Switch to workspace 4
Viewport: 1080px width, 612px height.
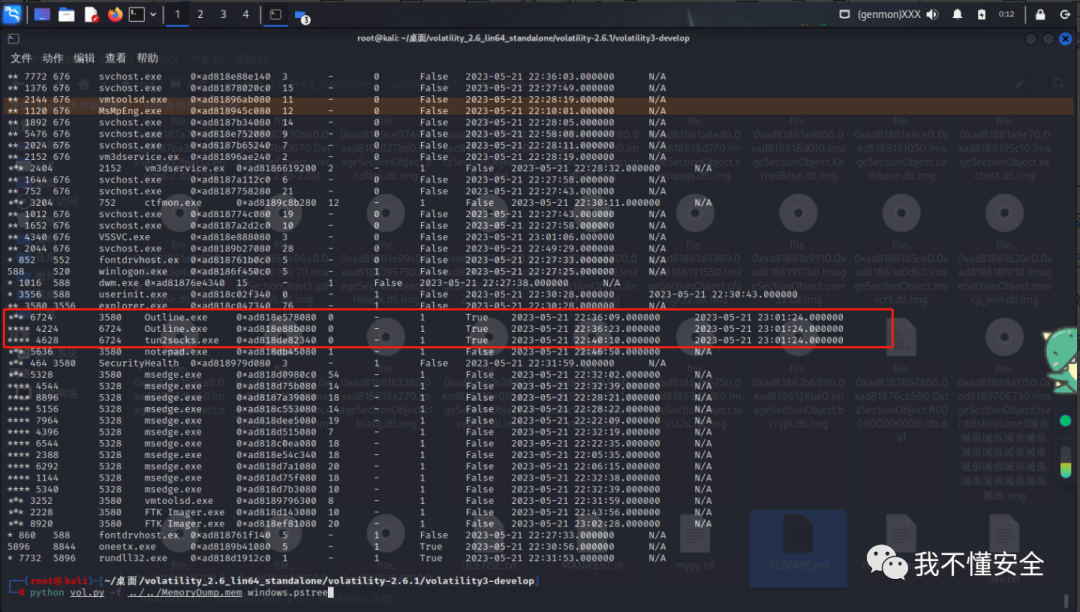(246, 14)
